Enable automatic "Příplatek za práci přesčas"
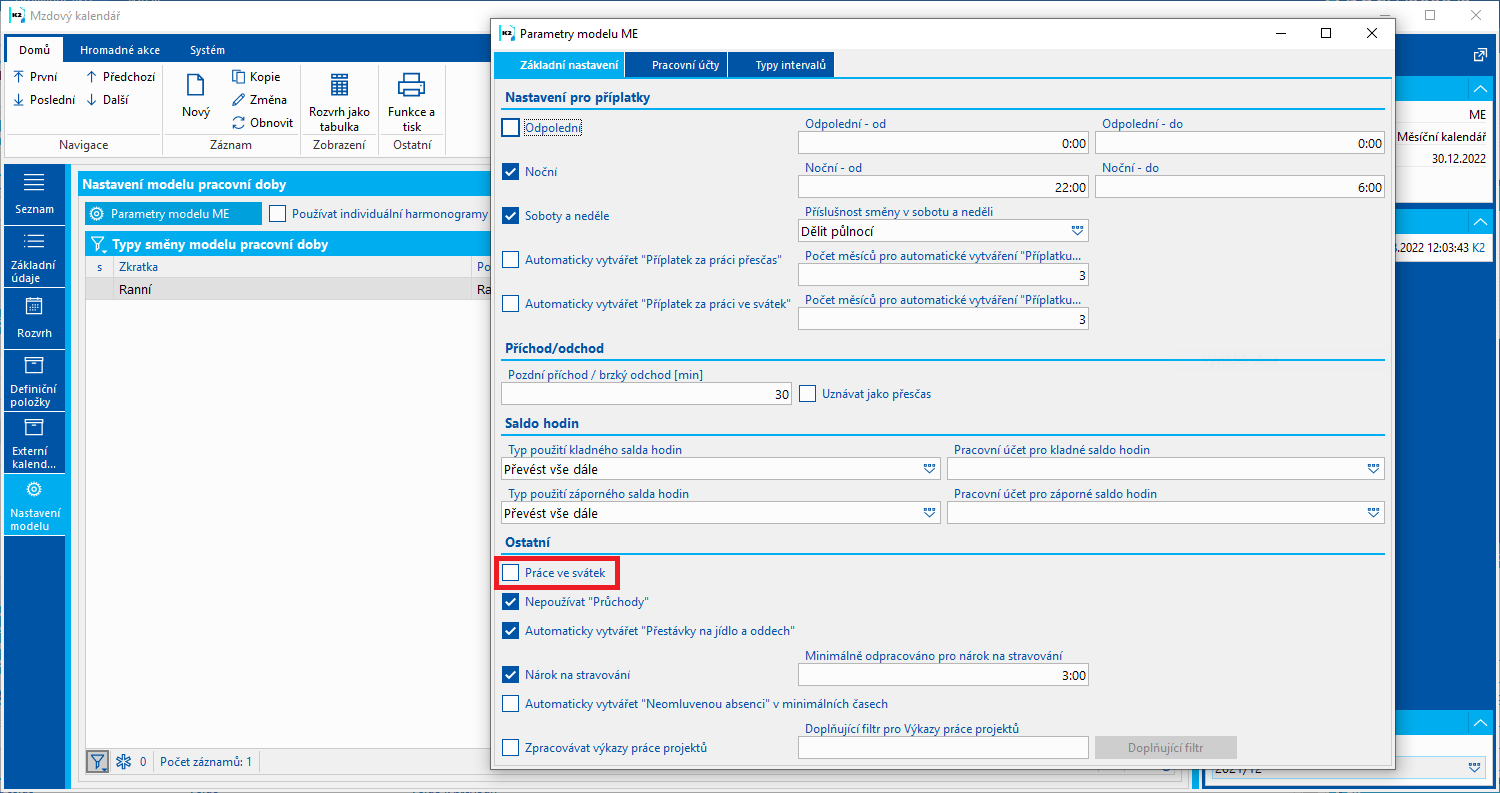The height and width of the screenshot is (793, 1500). pos(511,260)
